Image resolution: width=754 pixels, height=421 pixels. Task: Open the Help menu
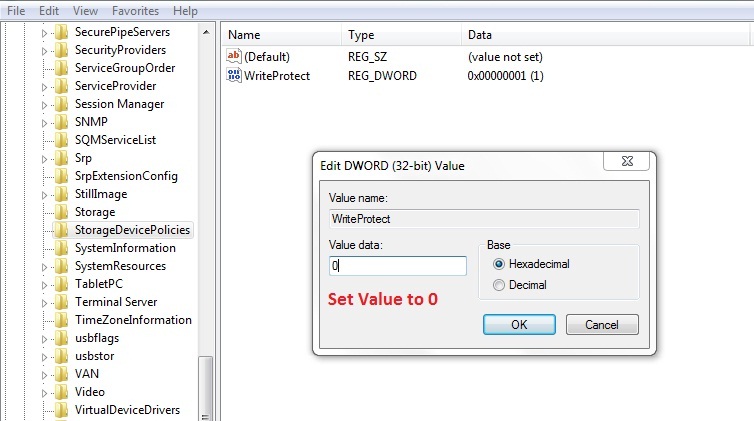point(185,11)
